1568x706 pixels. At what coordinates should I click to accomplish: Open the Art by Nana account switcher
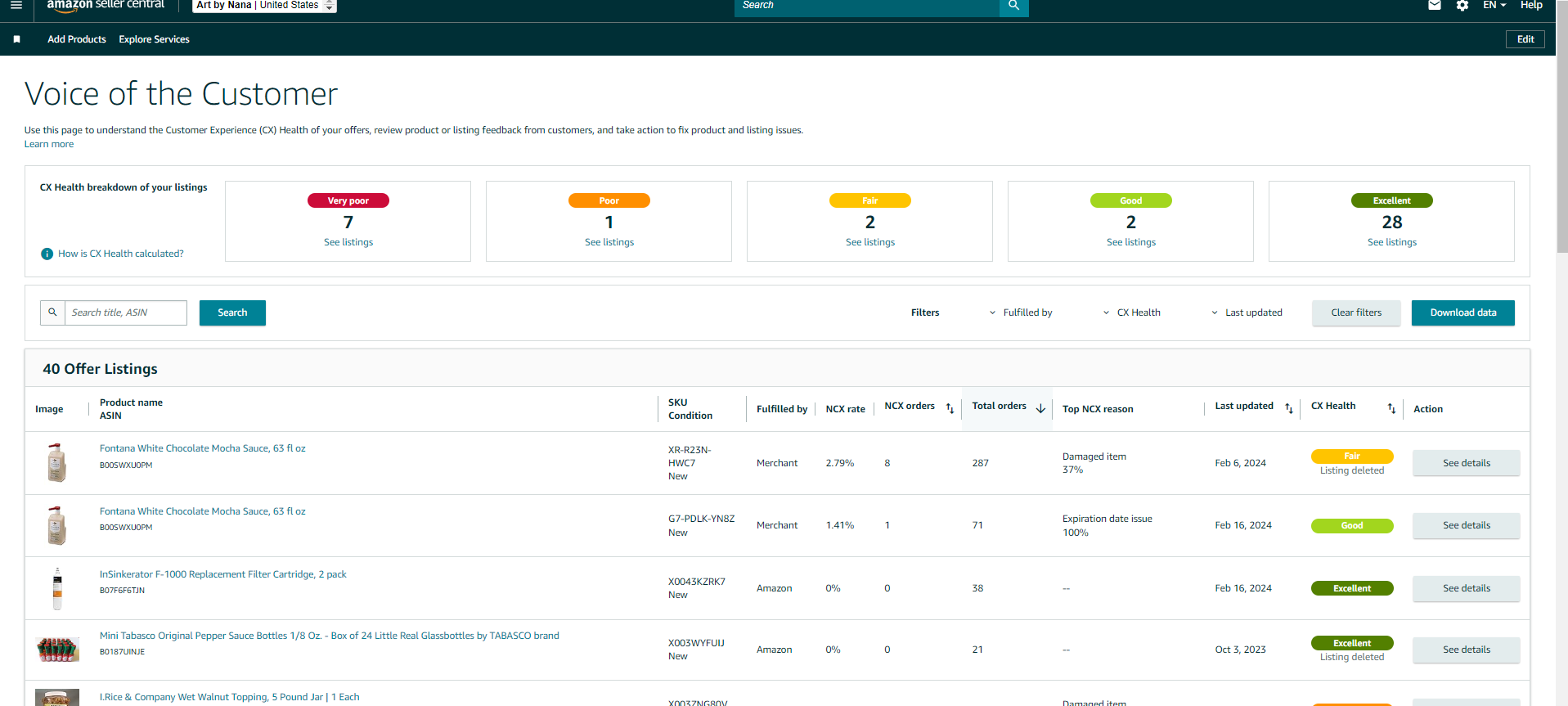265,6
